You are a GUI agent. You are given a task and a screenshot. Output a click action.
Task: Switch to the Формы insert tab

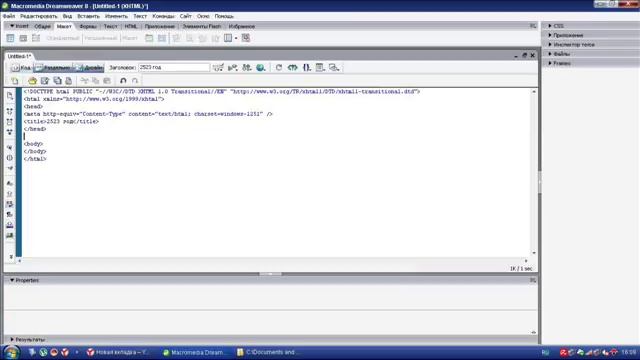click(88, 27)
